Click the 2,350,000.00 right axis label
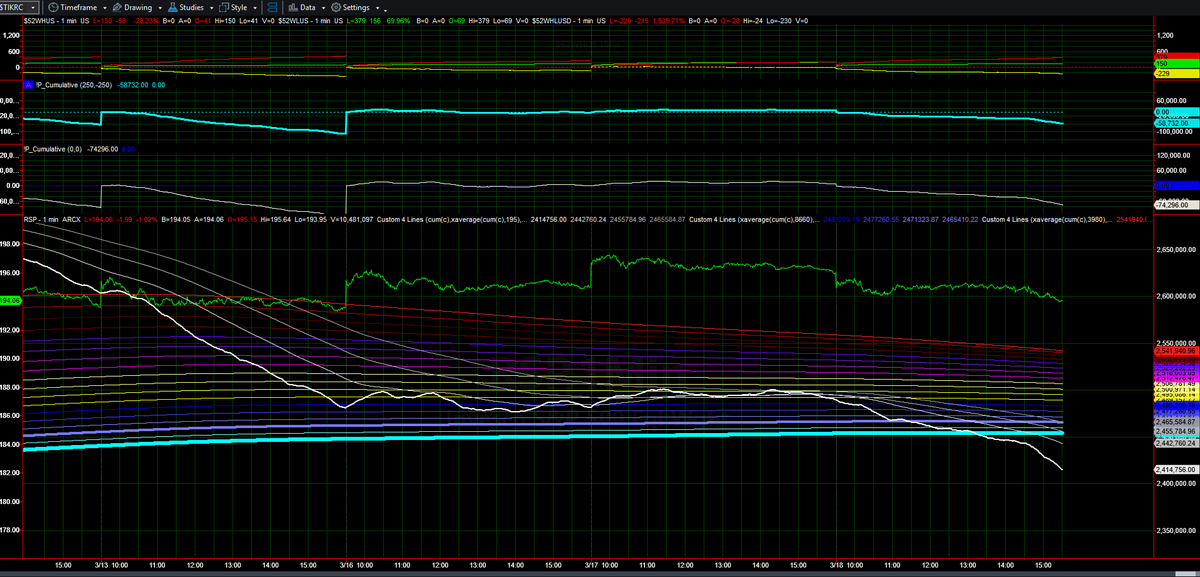The width and height of the screenshot is (1200, 577). point(1177,531)
